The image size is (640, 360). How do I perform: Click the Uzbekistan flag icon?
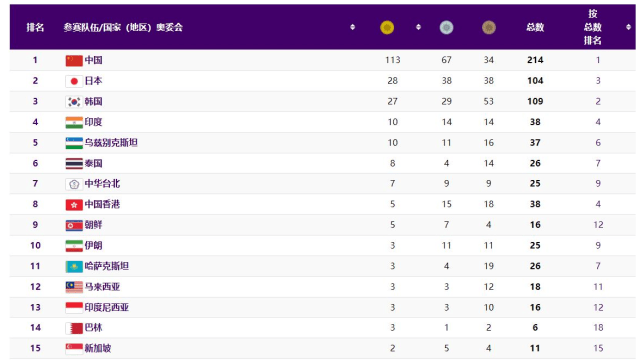point(74,143)
